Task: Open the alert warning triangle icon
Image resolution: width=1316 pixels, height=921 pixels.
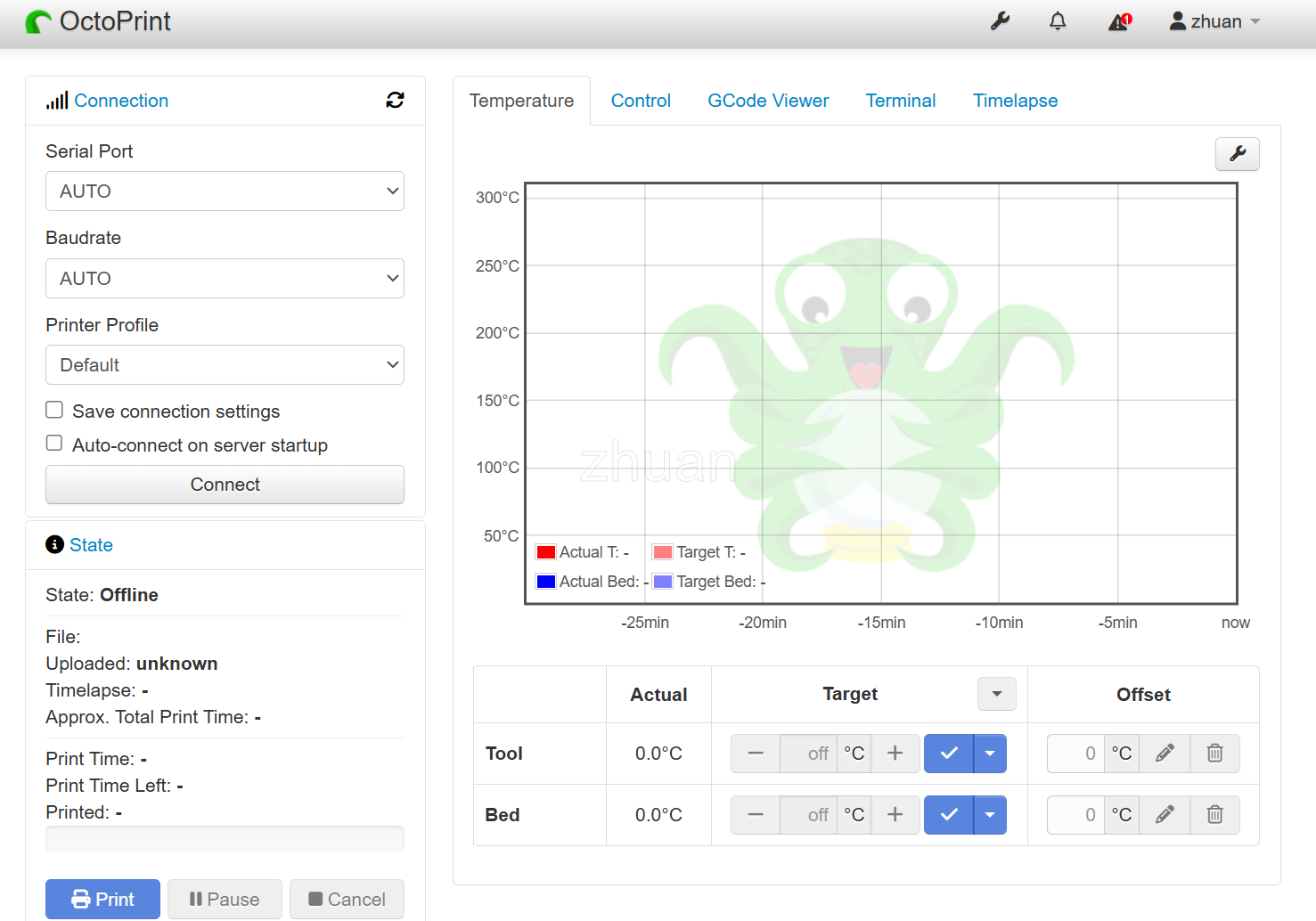Action: pos(1119,21)
